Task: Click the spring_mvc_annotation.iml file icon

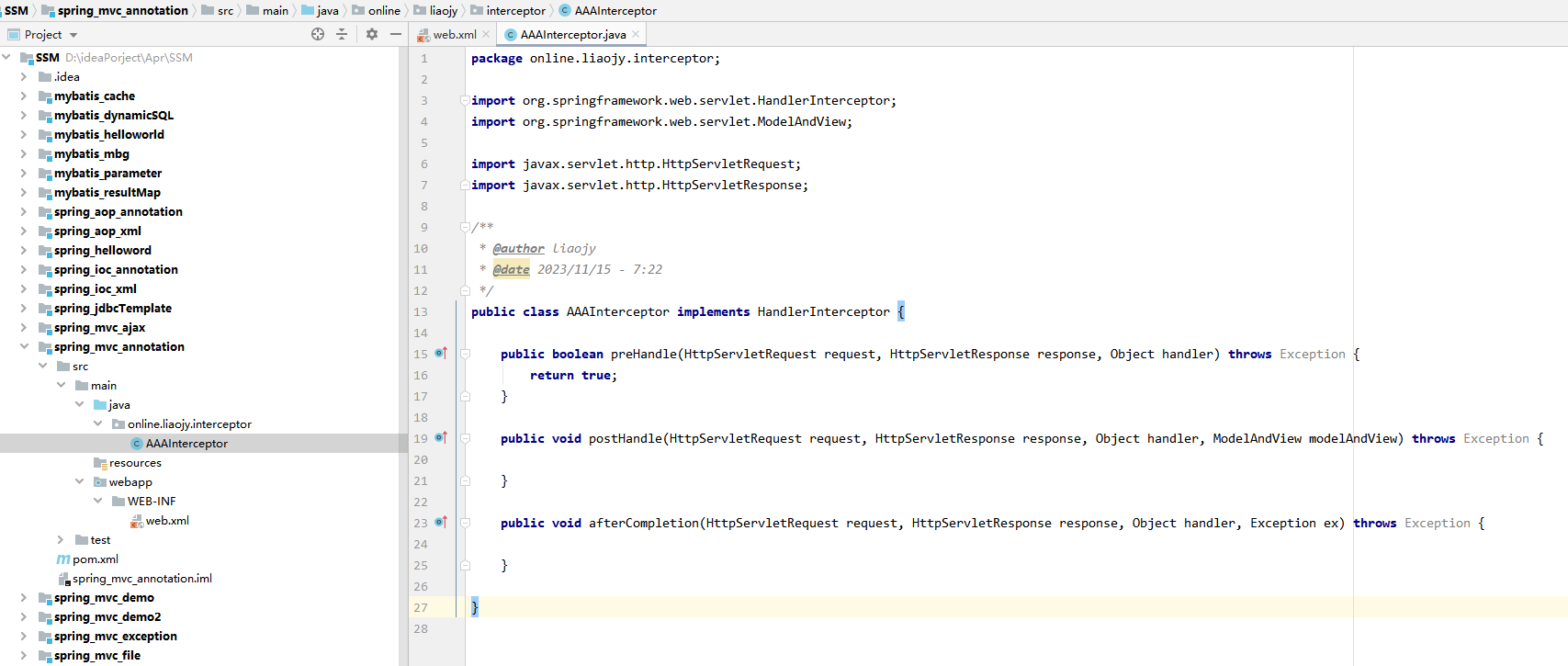Action: (x=64, y=579)
